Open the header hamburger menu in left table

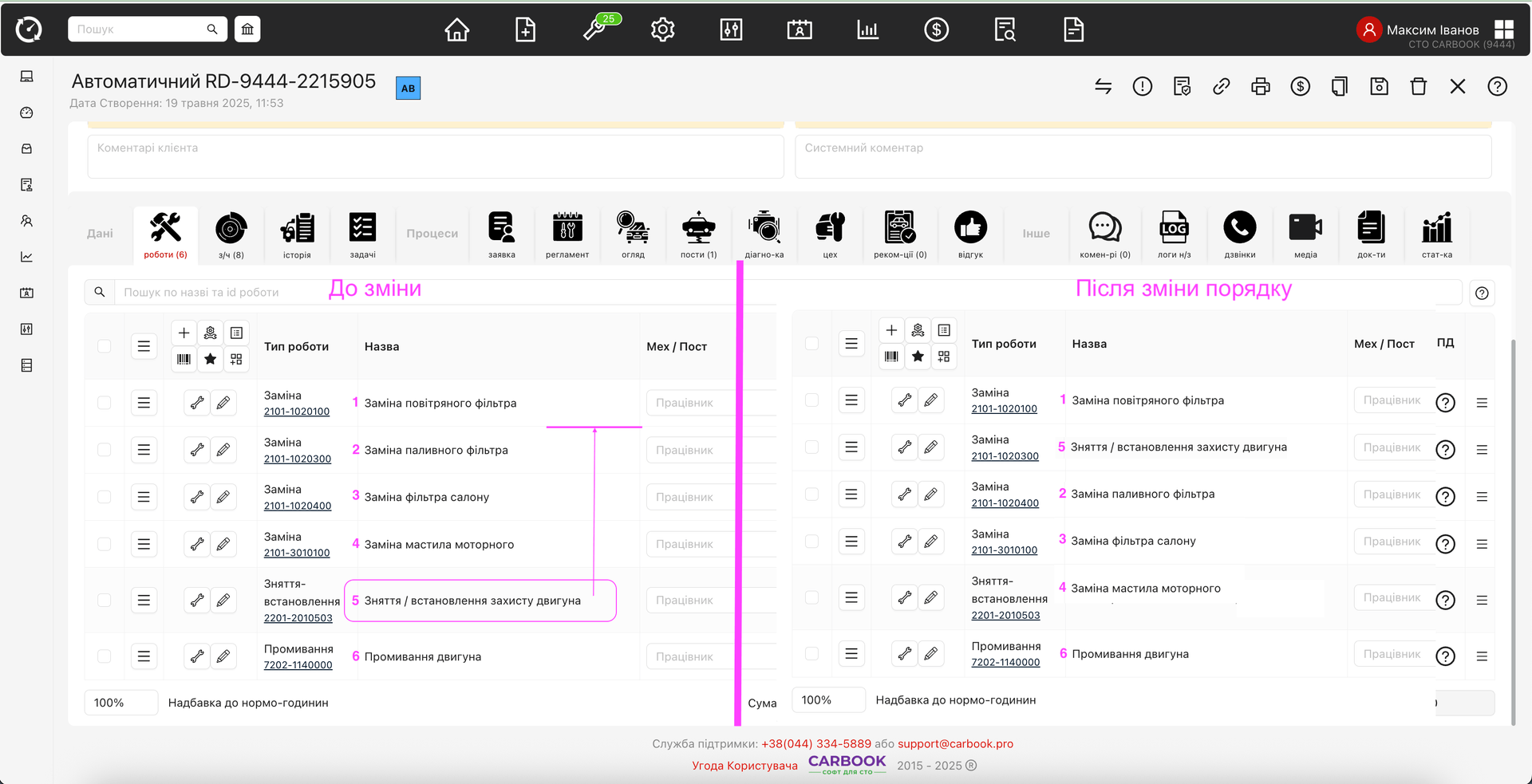tap(144, 346)
